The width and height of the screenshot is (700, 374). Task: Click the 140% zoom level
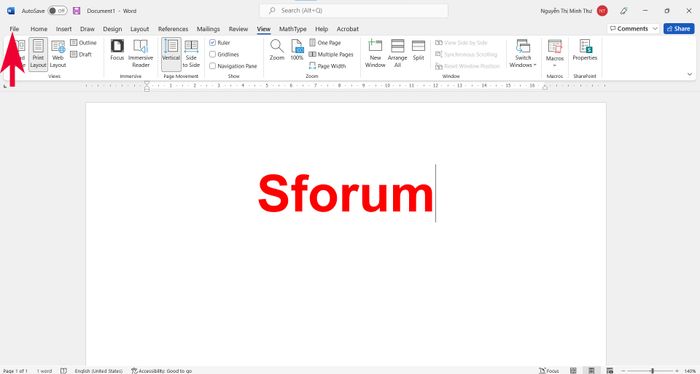(690, 371)
